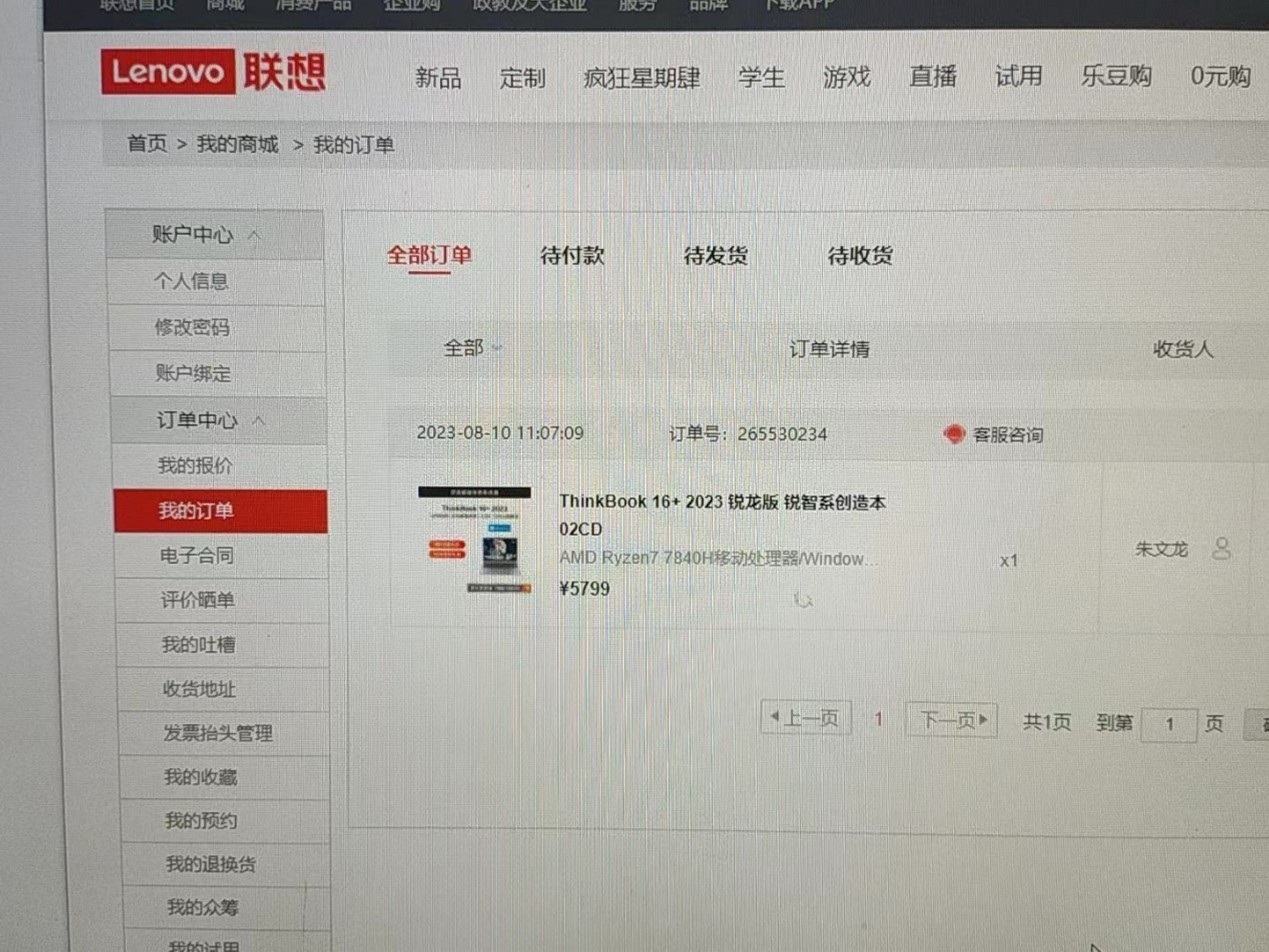Go to 我的商城 via the breadcrumb
The height and width of the screenshot is (952, 1269).
point(237,144)
